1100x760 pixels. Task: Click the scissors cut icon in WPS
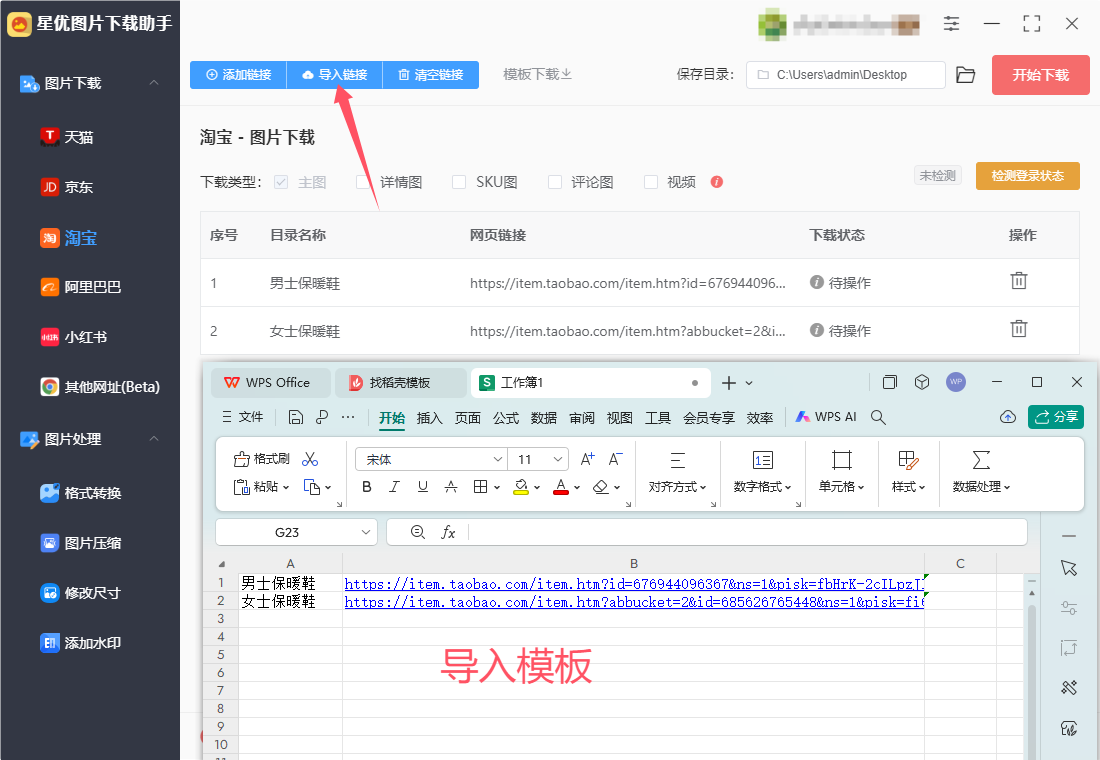tap(310, 459)
